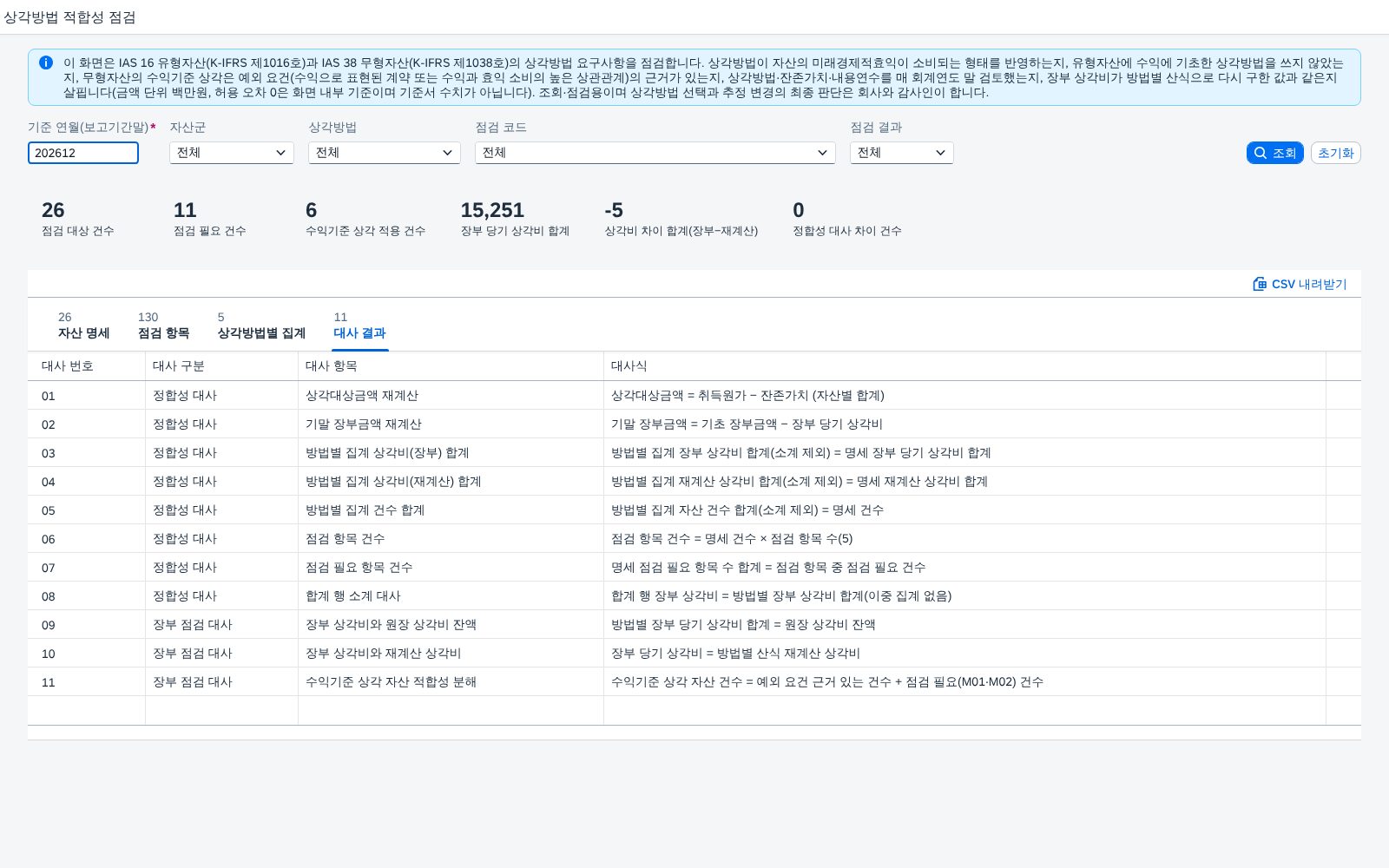Click the 점검 대상 건수 value 26

pos(53,210)
